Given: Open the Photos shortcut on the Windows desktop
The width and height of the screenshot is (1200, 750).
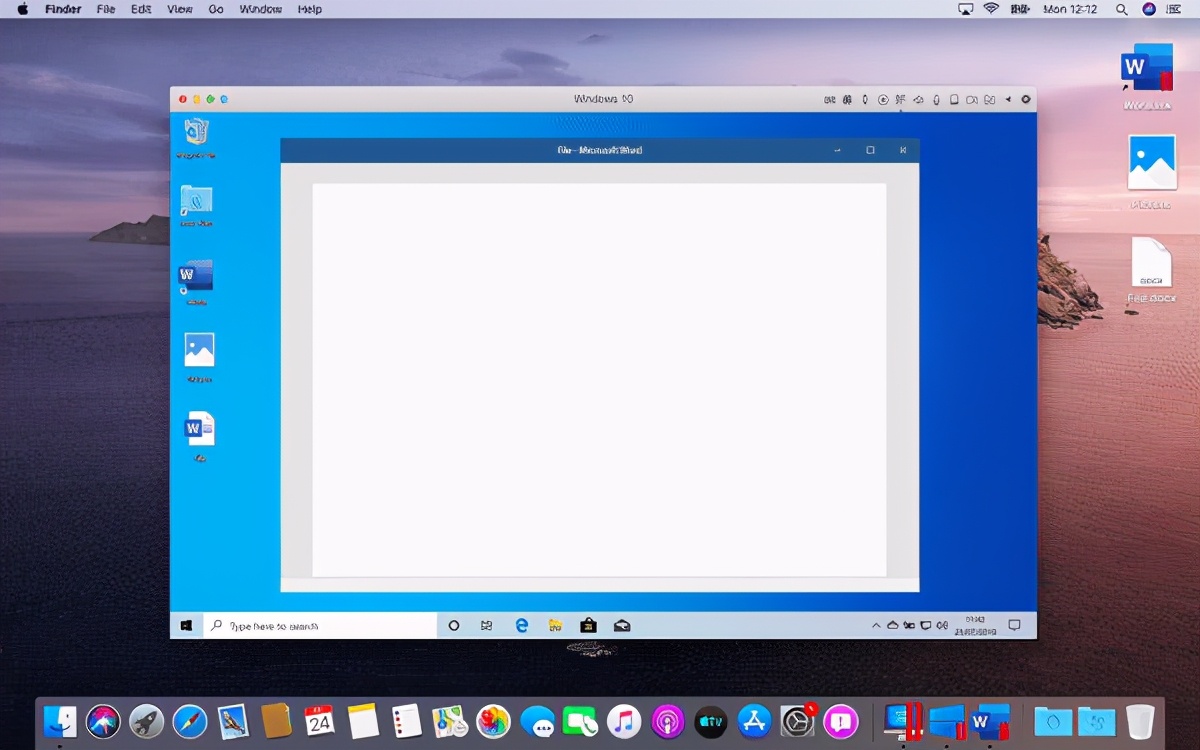Looking at the screenshot, I should [199, 350].
